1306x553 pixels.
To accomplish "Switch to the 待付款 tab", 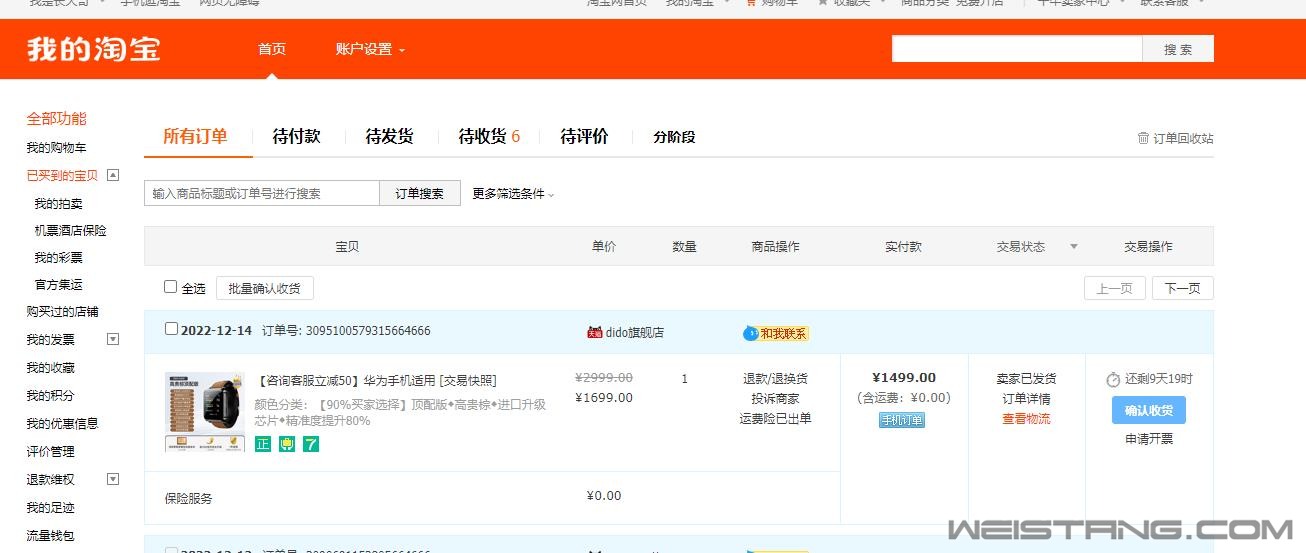I will click(296, 136).
